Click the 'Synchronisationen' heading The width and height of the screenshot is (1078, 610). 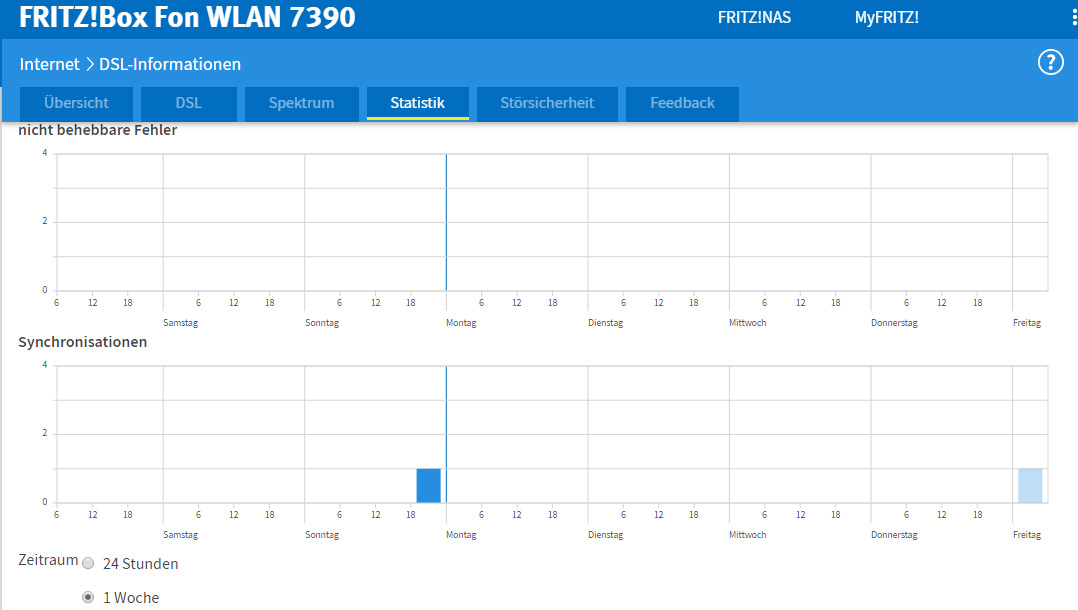pos(82,342)
